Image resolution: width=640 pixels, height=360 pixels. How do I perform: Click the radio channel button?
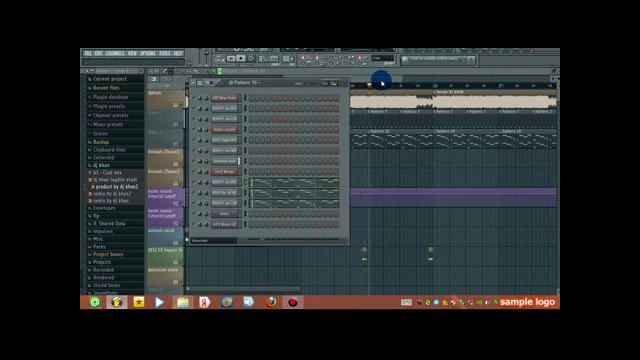(225, 213)
